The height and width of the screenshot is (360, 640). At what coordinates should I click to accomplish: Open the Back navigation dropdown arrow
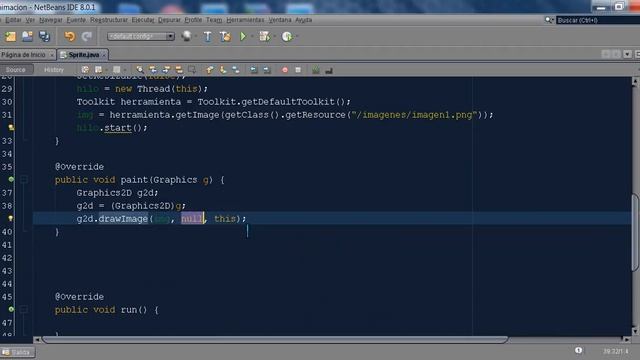[x=107, y=70]
